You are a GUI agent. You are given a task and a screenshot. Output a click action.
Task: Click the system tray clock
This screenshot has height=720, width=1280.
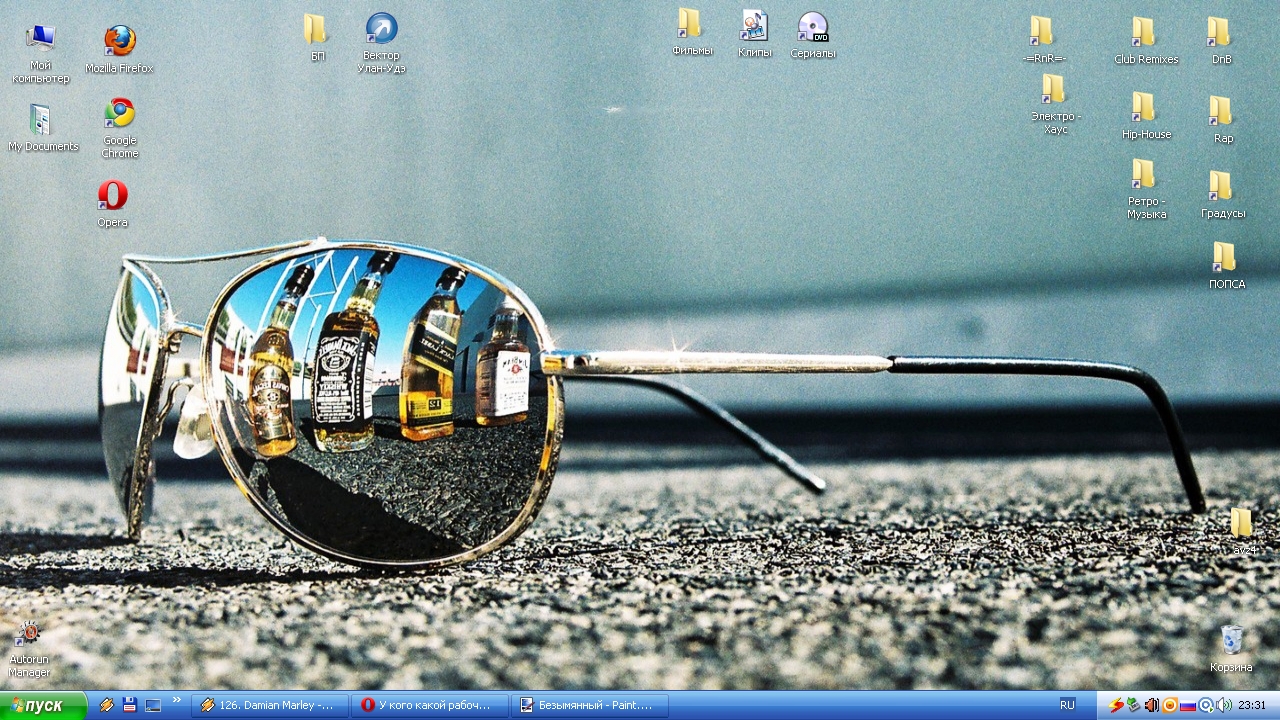(1252, 705)
